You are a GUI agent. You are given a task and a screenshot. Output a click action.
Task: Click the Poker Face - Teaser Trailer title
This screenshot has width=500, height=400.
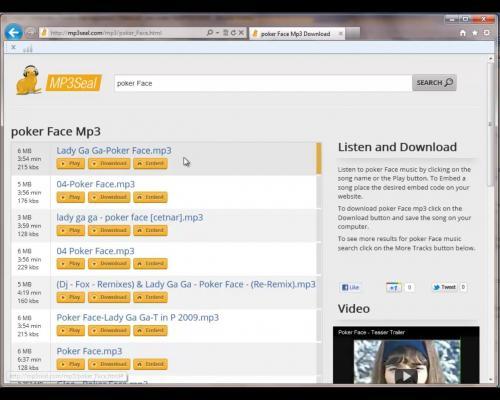tap(371, 332)
